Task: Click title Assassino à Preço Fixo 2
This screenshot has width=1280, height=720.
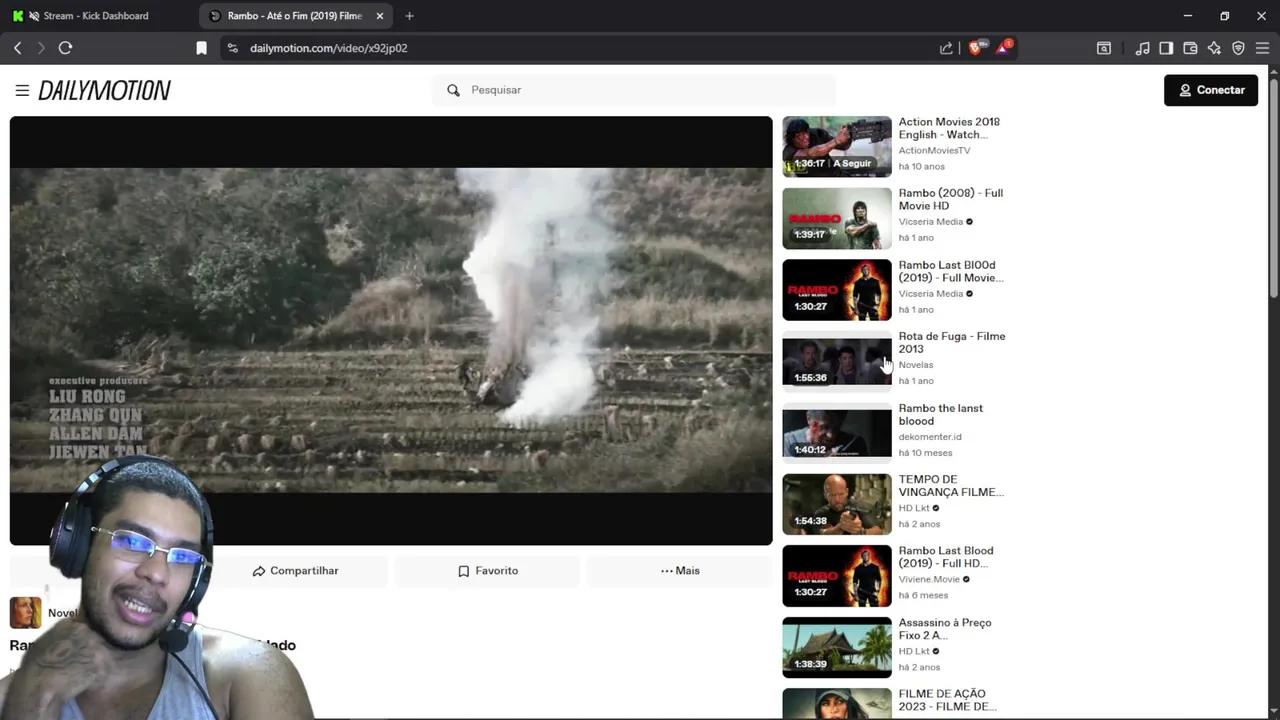Action: (945, 628)
